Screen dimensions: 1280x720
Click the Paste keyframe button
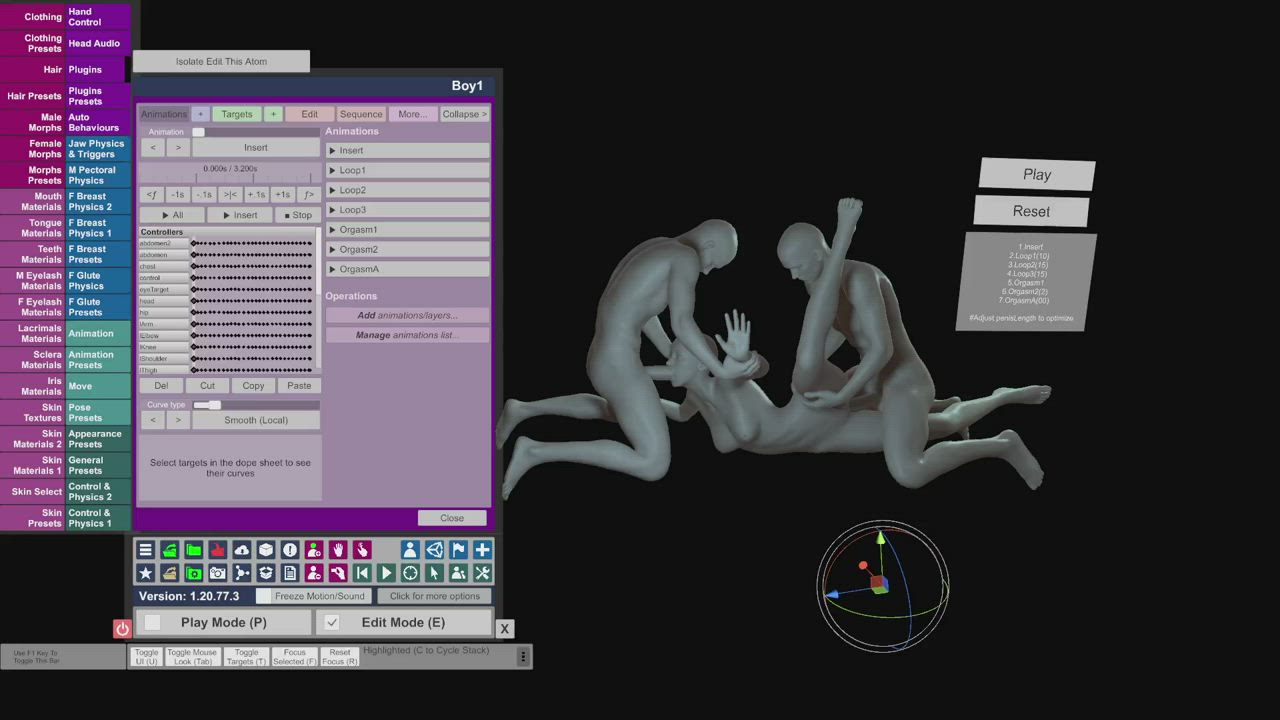299,386
